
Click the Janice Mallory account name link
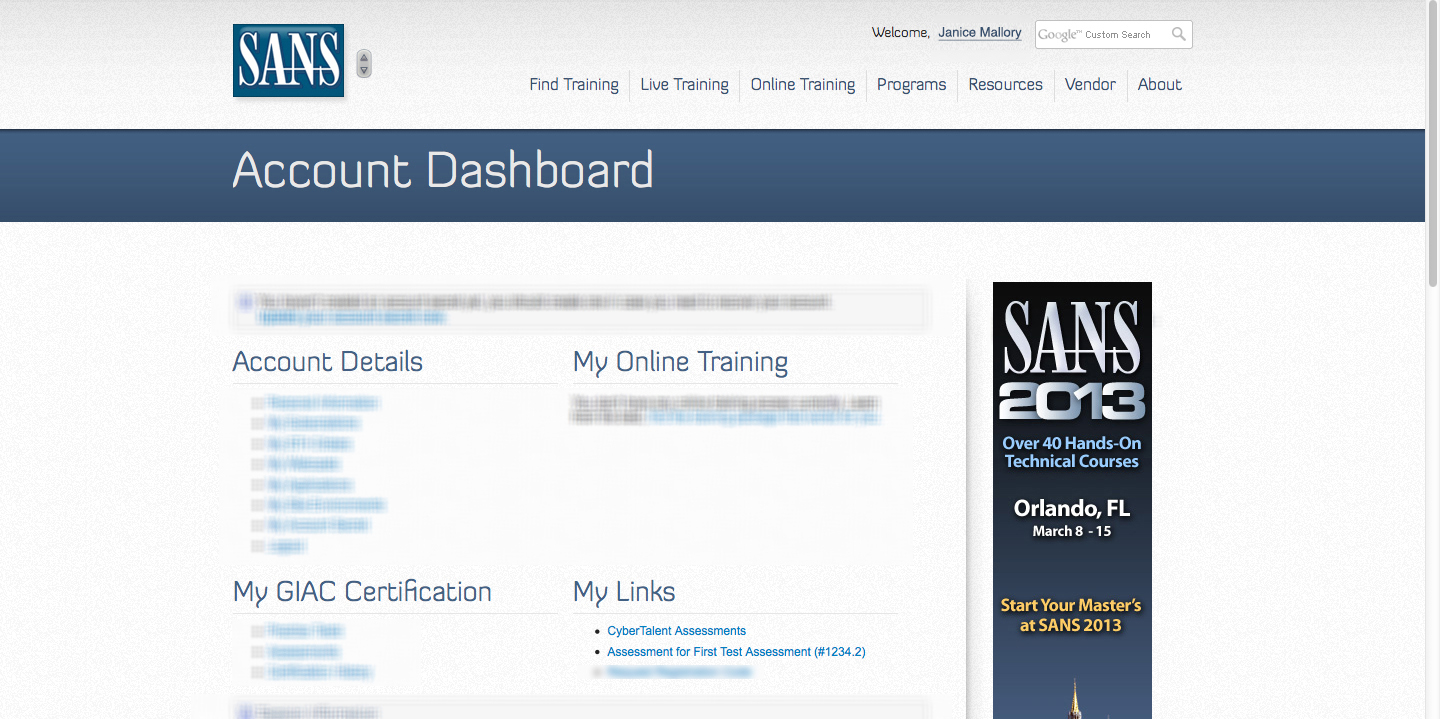pyautogui.click(x=979, y=33)
